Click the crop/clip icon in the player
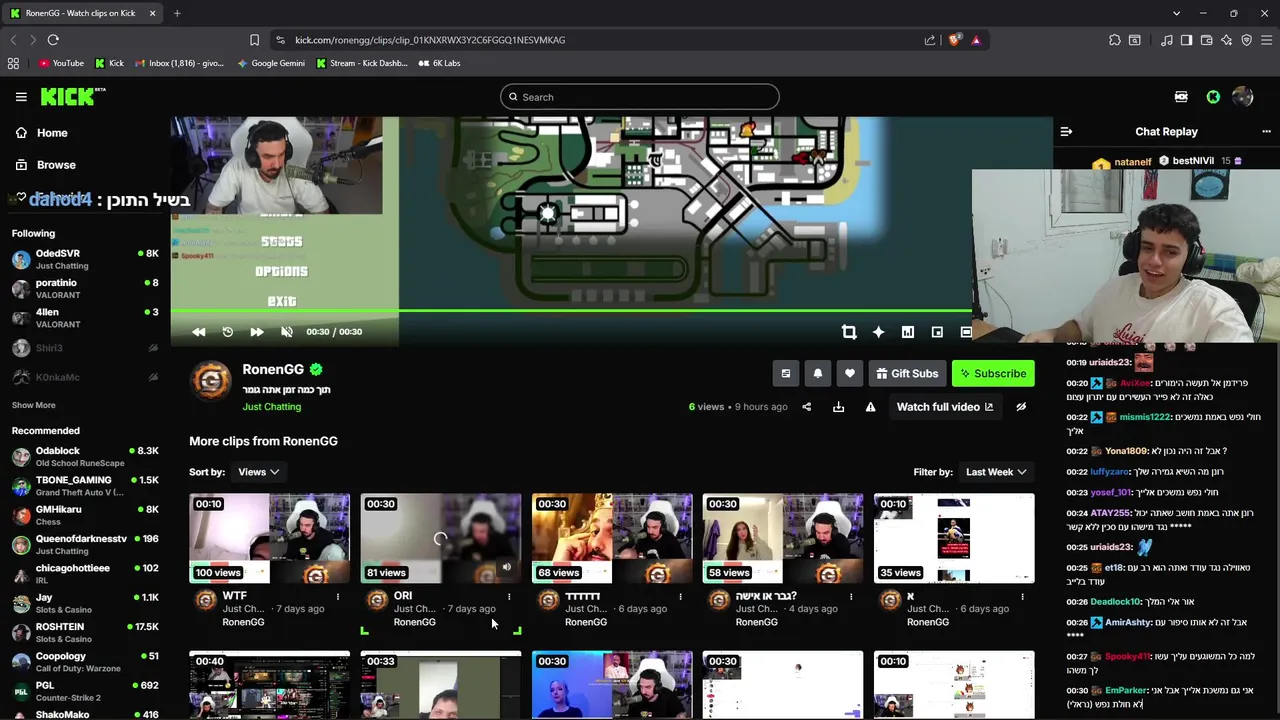1280x720 pixels. tap(849, 332)
